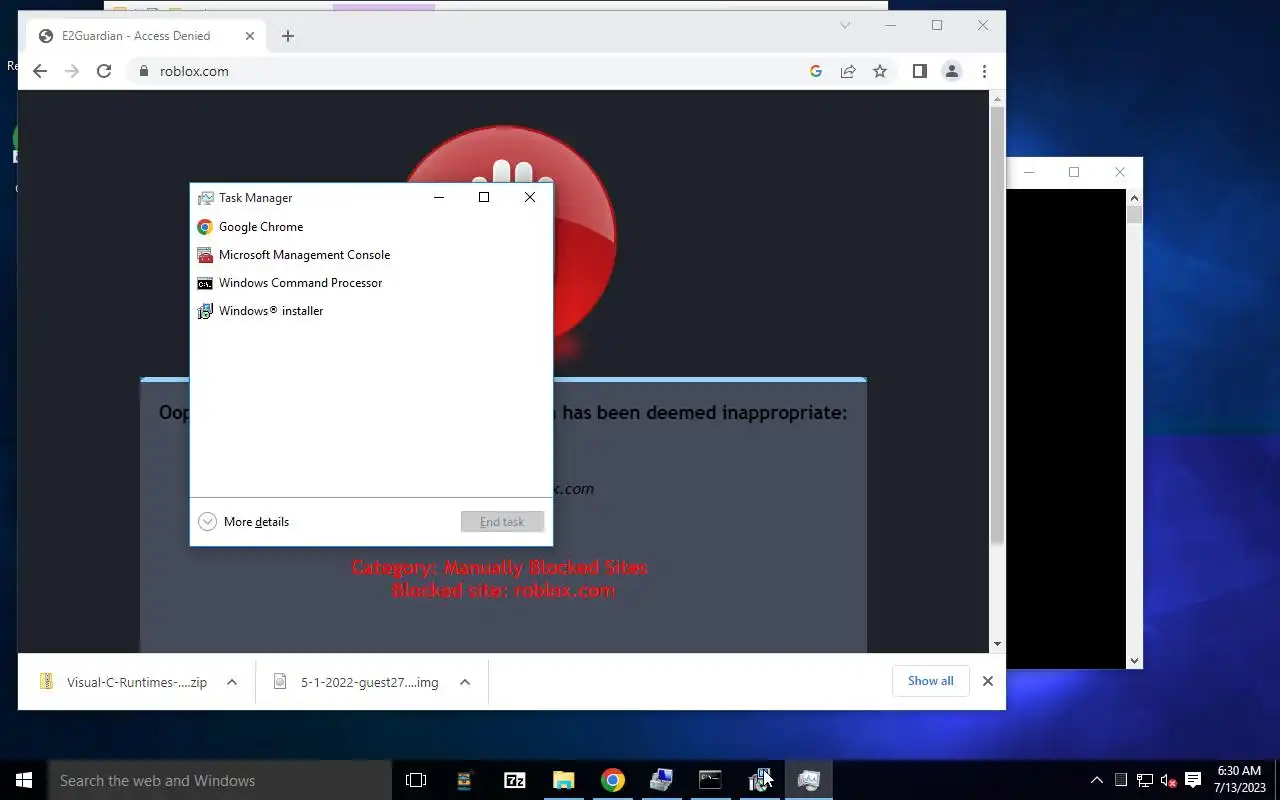Screen dimensions: 1280x800
Task: Open Visual-C-Runtimes zip download options arrow
Action: point(232,682)
